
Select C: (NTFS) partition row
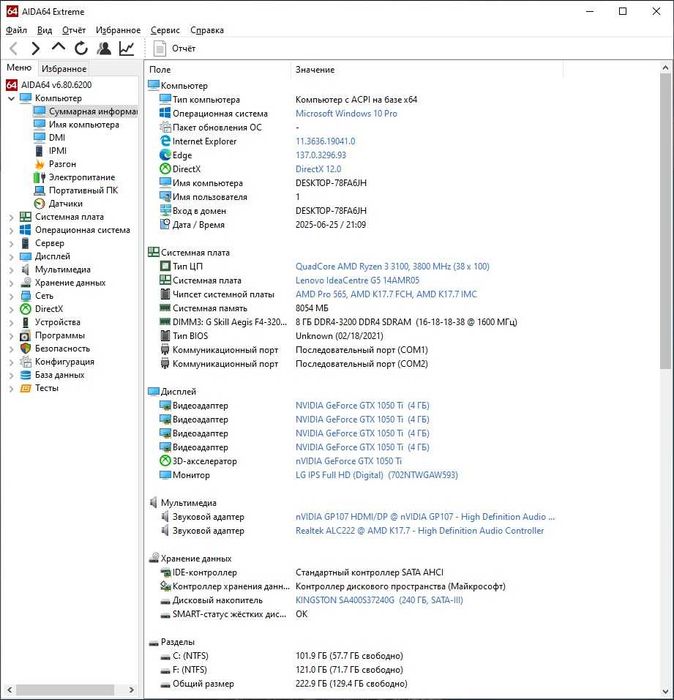[281, 655]
